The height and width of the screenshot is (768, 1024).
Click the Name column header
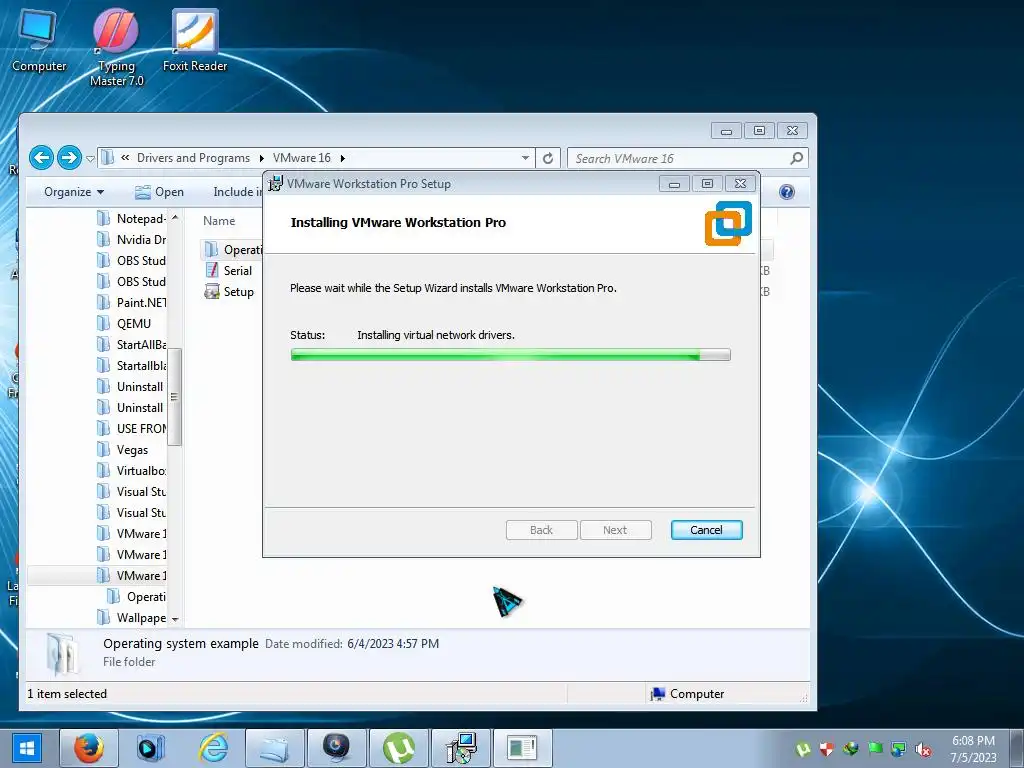pyautogui.click(x=219, y=221)
